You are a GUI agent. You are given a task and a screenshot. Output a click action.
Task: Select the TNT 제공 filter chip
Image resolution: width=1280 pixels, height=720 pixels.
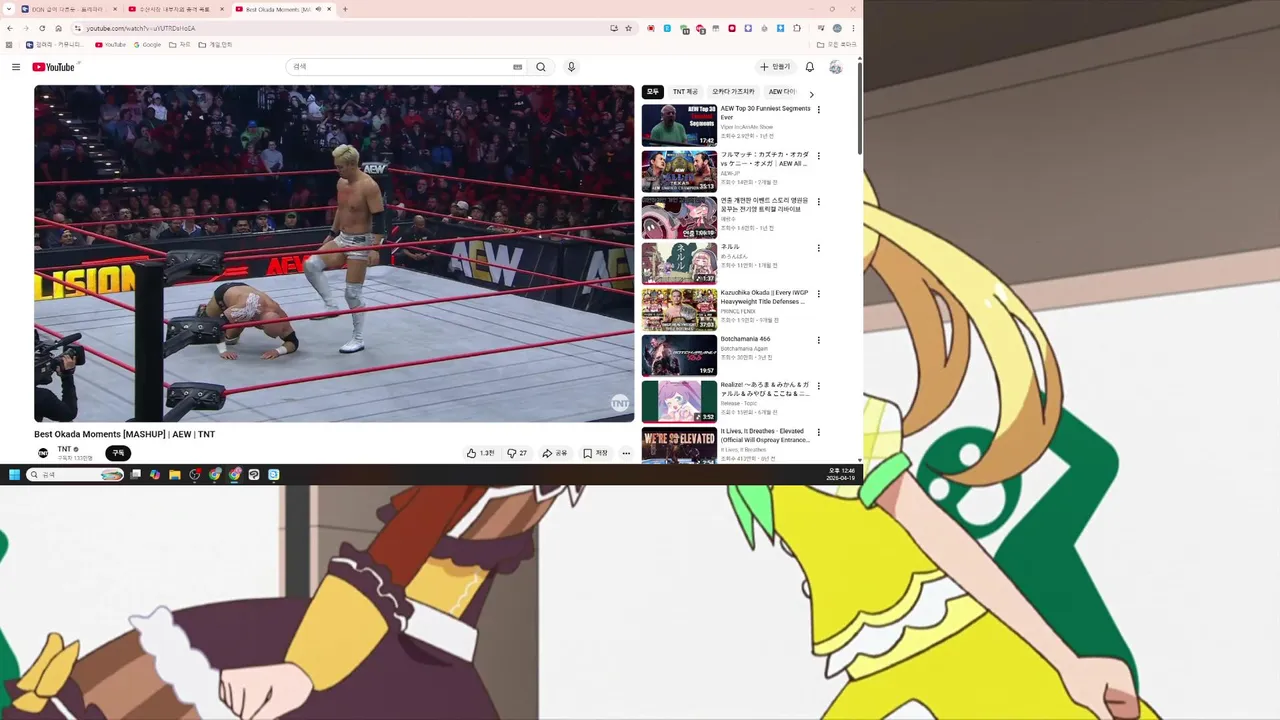coord(685,92)
